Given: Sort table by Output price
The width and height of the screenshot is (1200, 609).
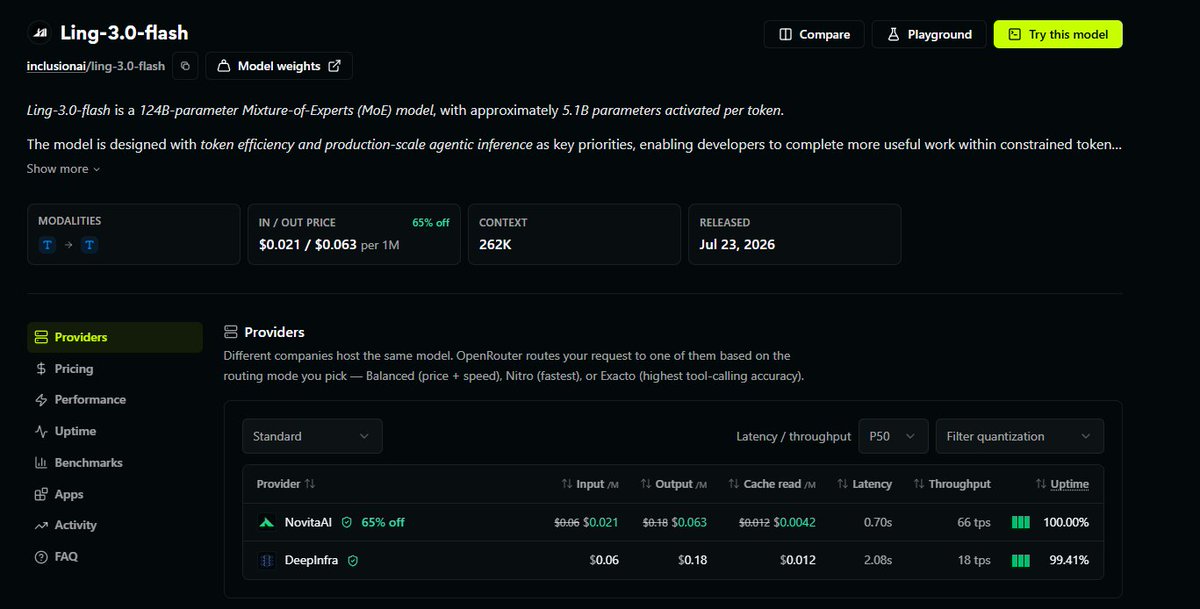Looking at the screenshot, I should [674, 484].
